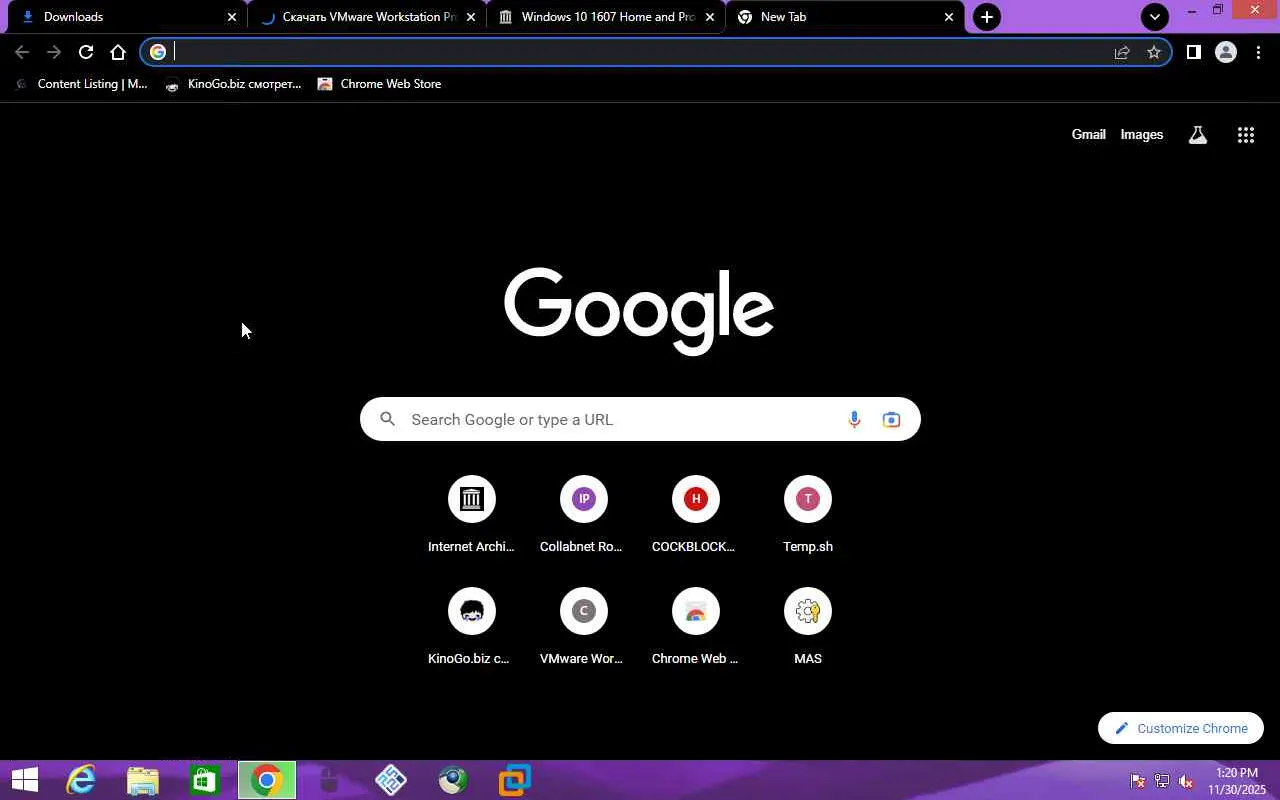Open the mouse icon app on taskbar

(329, 780)
